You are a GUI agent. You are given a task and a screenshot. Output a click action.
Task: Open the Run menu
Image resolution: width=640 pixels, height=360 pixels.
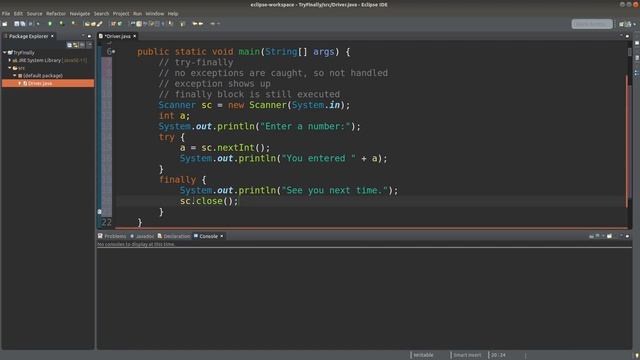click(x=138, y=13)
